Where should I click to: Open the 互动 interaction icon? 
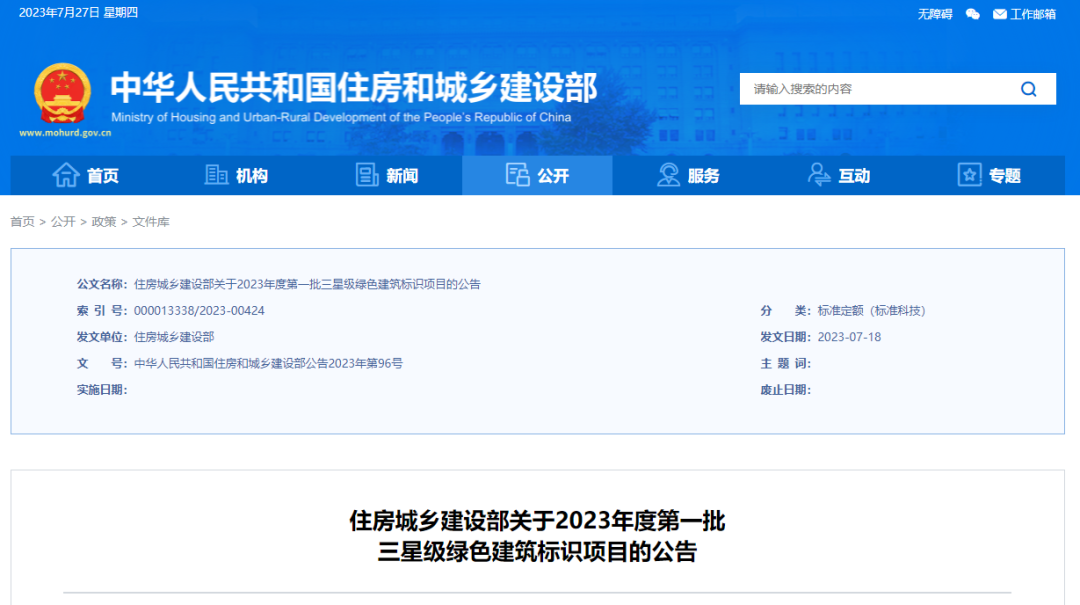click(817, 175)
